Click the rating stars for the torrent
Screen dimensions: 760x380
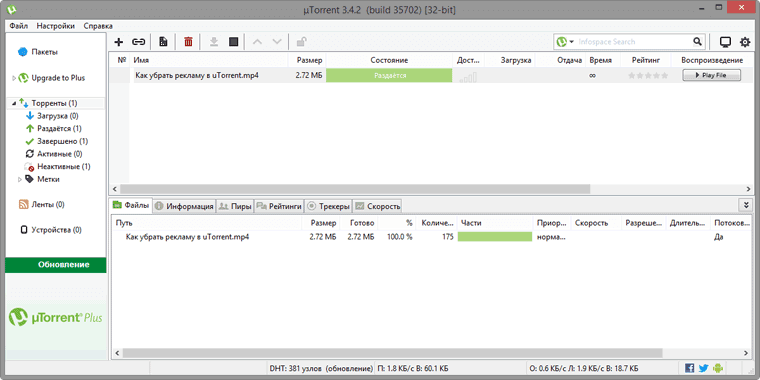tap(648, 75)
